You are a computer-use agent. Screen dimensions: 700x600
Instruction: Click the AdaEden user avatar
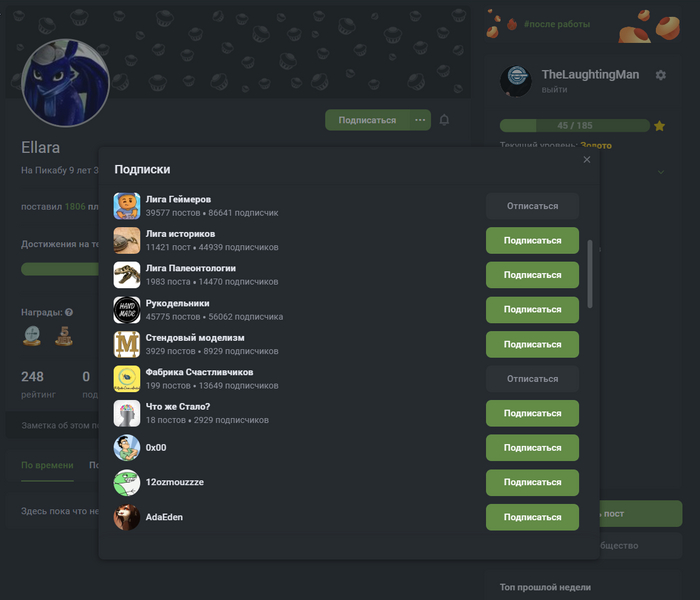tap(127, 517)
